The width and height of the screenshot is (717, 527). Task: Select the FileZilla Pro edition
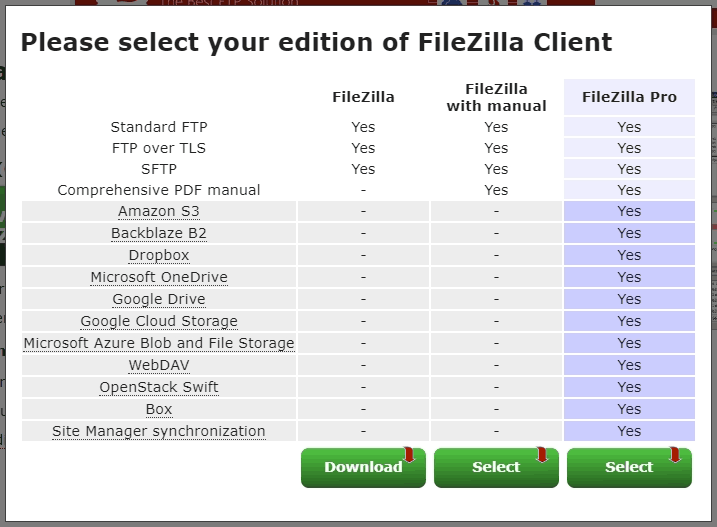629,467
